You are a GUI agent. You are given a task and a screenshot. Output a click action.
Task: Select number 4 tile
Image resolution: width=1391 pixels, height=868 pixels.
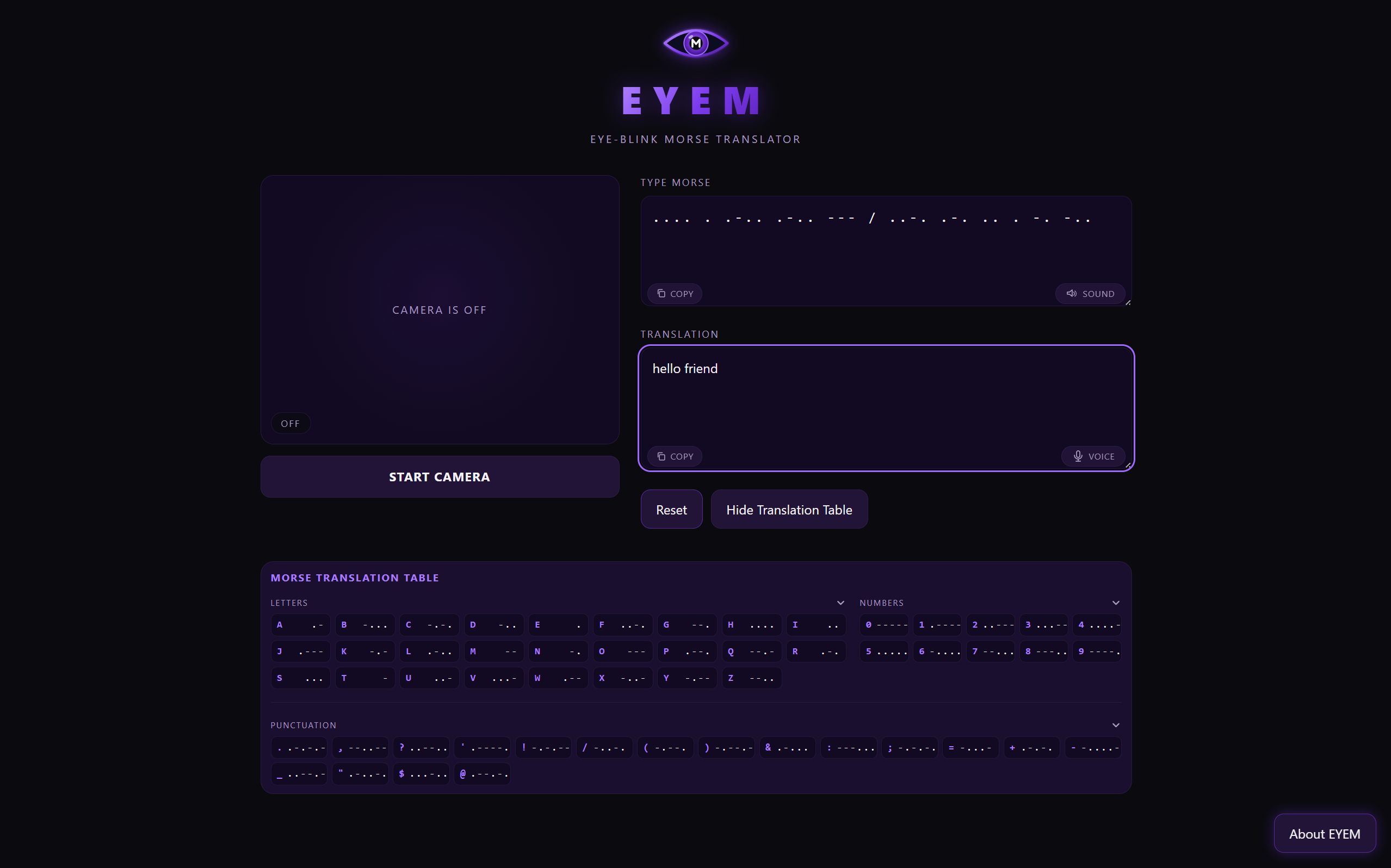pyautogui.click(x=1097, y=624)
